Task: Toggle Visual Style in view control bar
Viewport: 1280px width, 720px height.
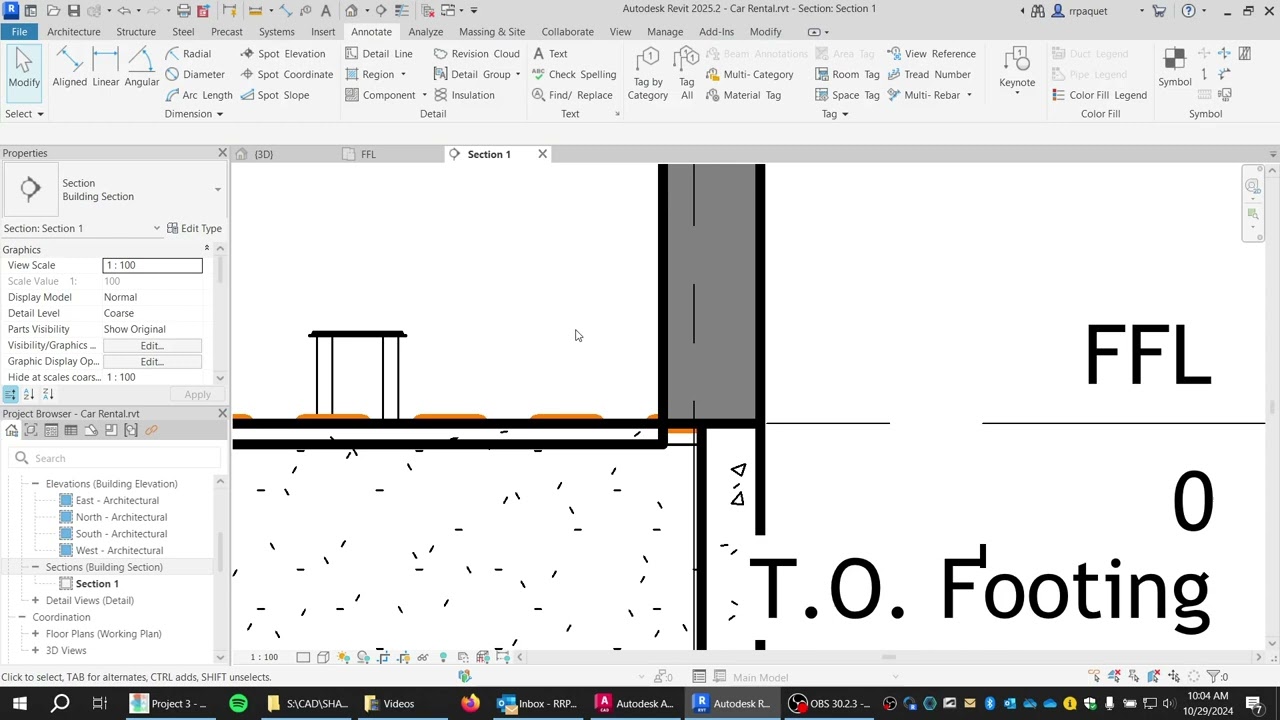Action: click(323, 657)
